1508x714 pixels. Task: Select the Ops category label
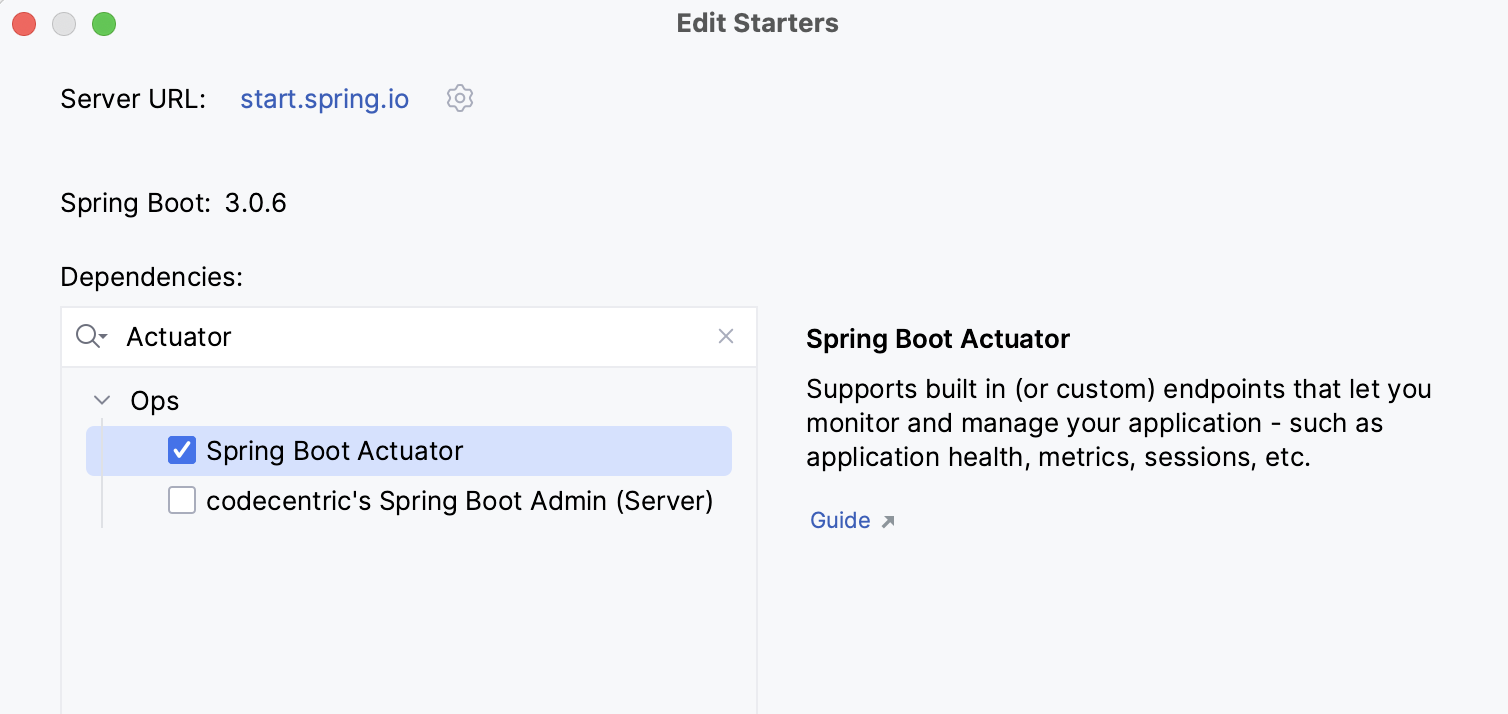155,401
